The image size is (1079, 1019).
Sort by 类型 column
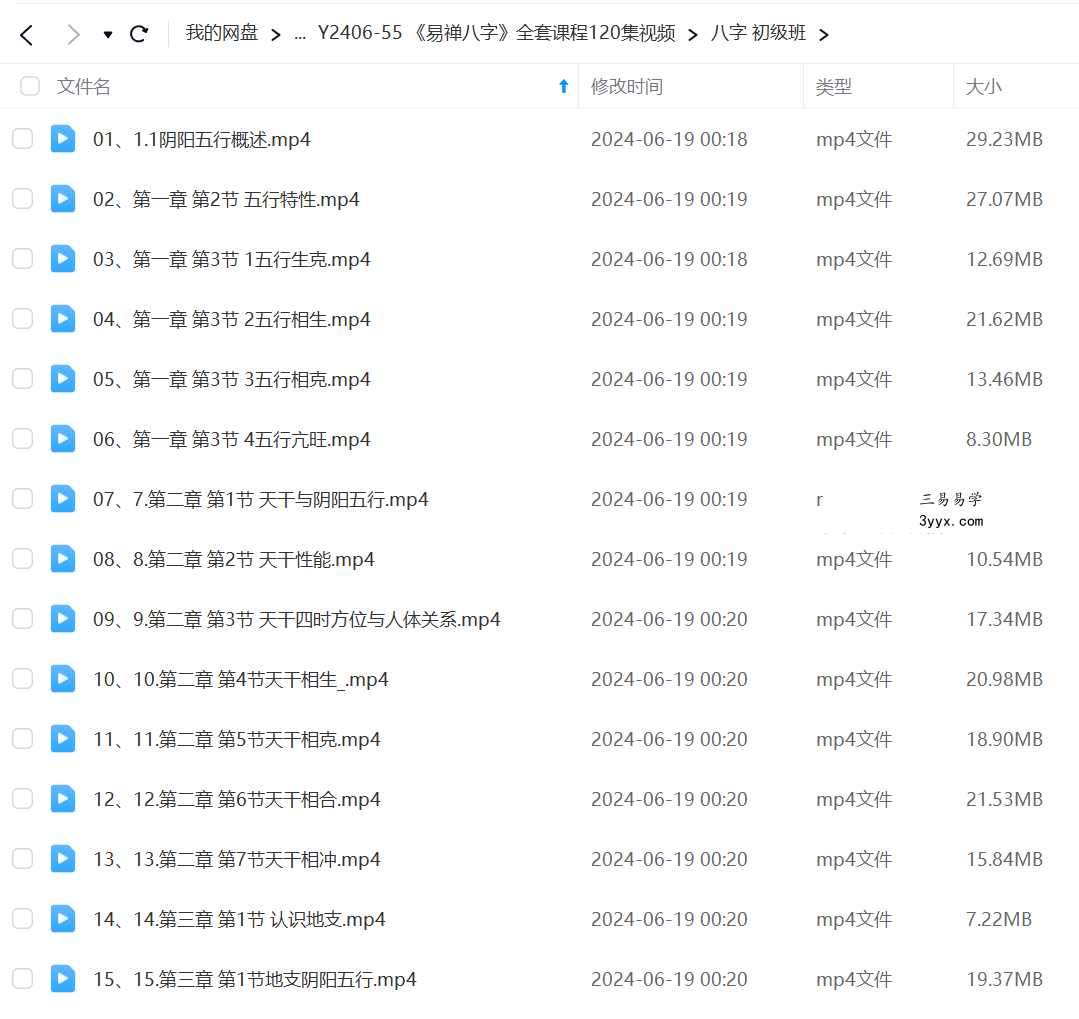833,87
